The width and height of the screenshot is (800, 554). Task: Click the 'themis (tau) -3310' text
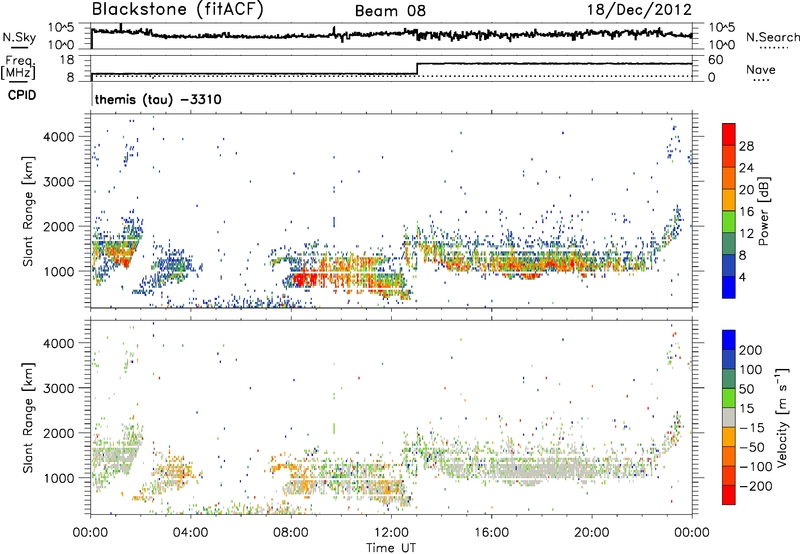pos(158,99)
